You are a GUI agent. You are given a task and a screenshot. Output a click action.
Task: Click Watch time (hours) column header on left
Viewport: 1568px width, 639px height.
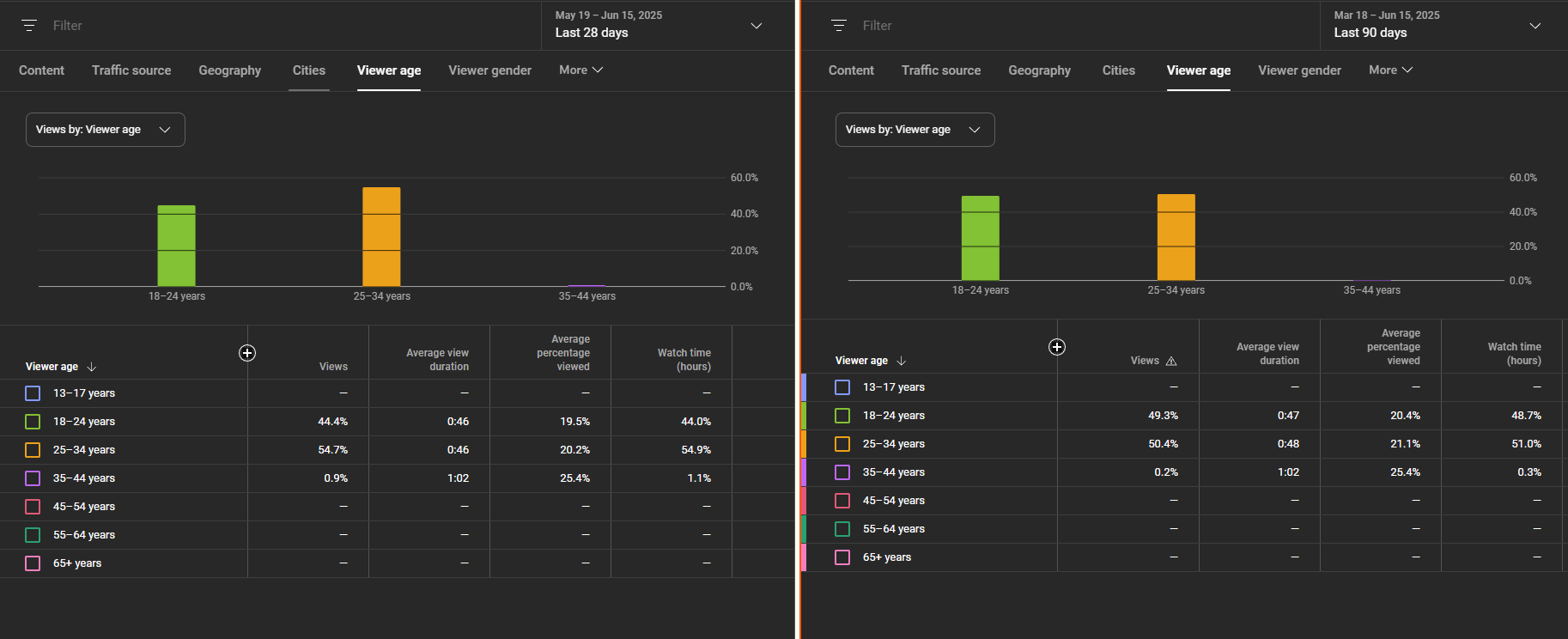(x=684, y=360)
